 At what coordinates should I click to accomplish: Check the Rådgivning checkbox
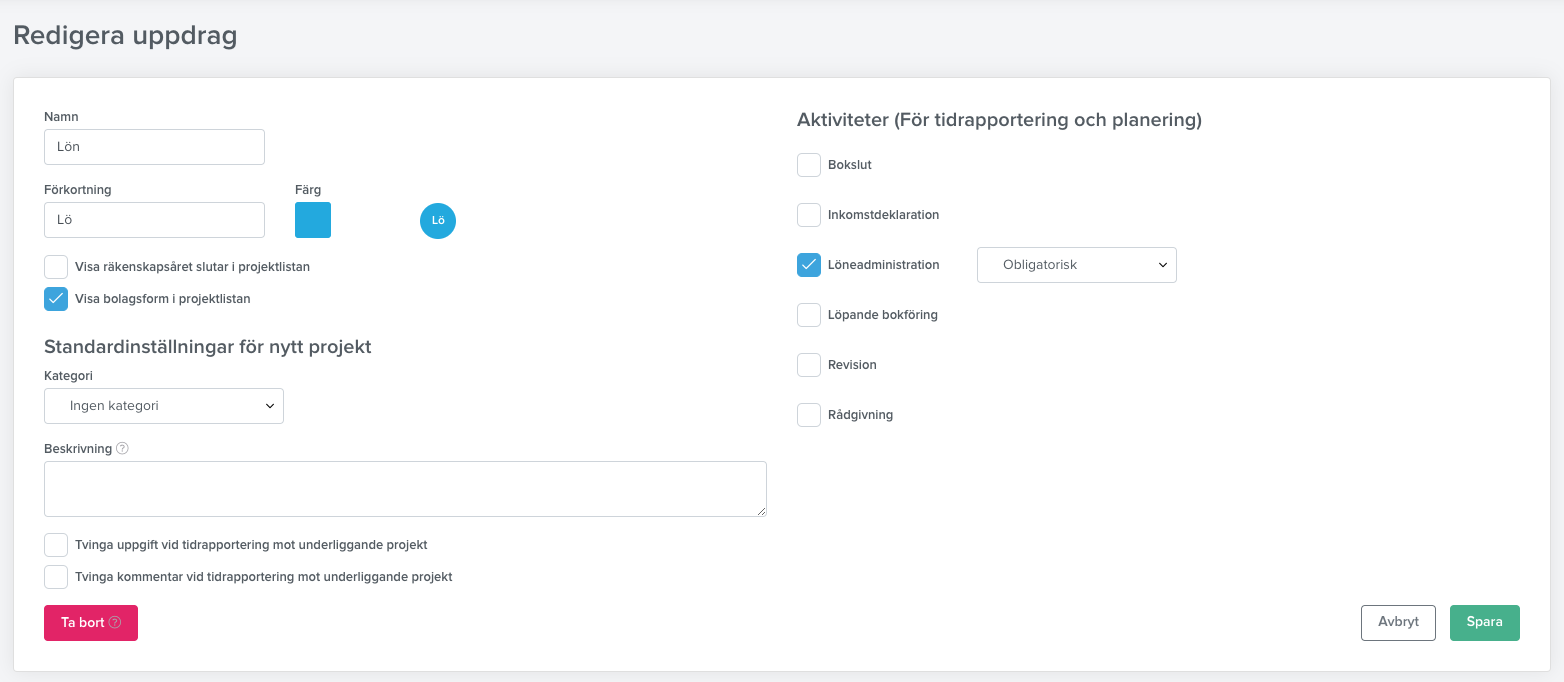[x=809, y=414]
